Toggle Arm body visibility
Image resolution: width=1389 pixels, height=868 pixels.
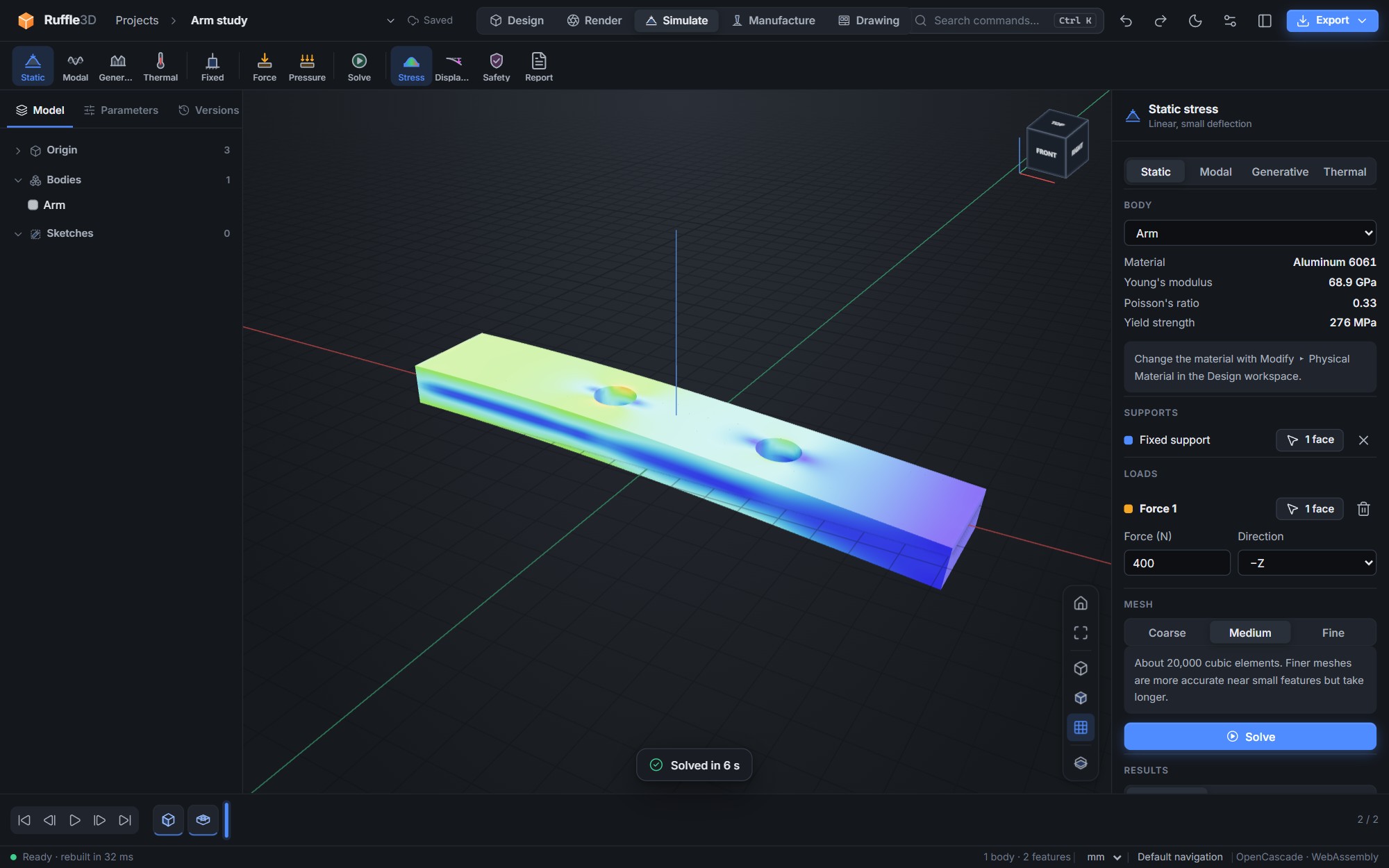pos(33,205)
